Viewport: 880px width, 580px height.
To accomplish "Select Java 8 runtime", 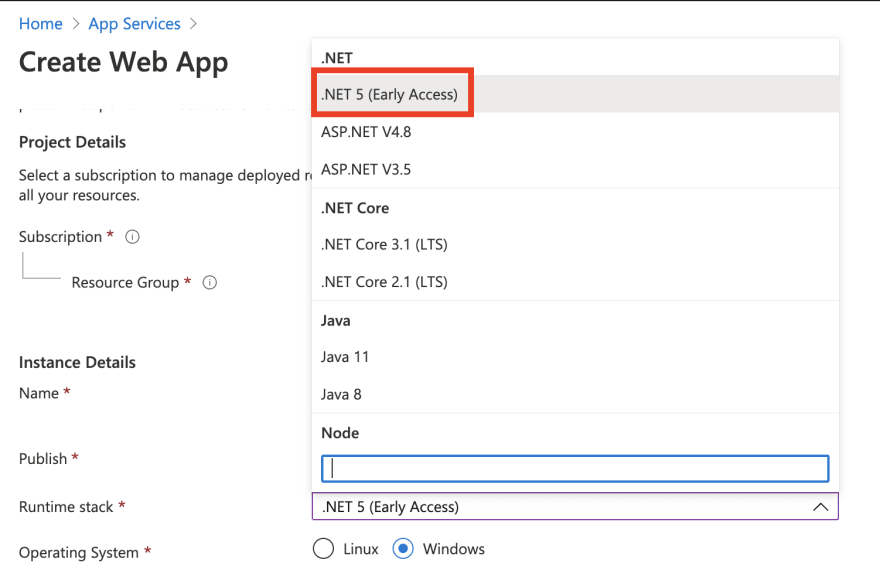I will 575,395.
